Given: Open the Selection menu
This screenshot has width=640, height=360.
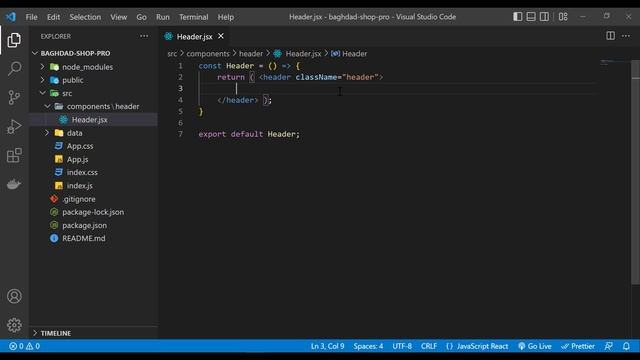Looking at the screenshot, I should (x=85, y=17).
